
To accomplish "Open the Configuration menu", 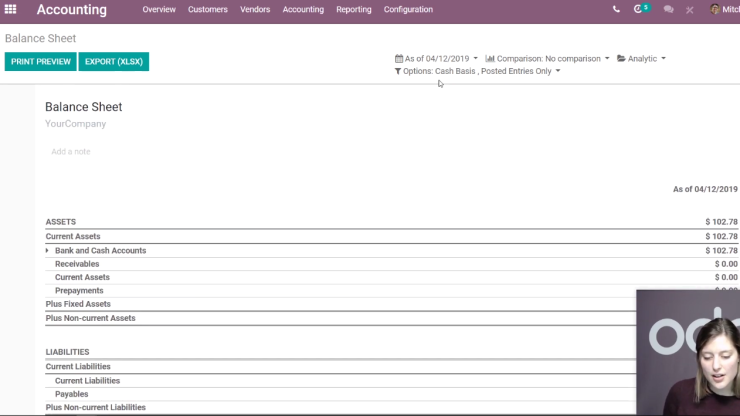I will coord(408,9).
